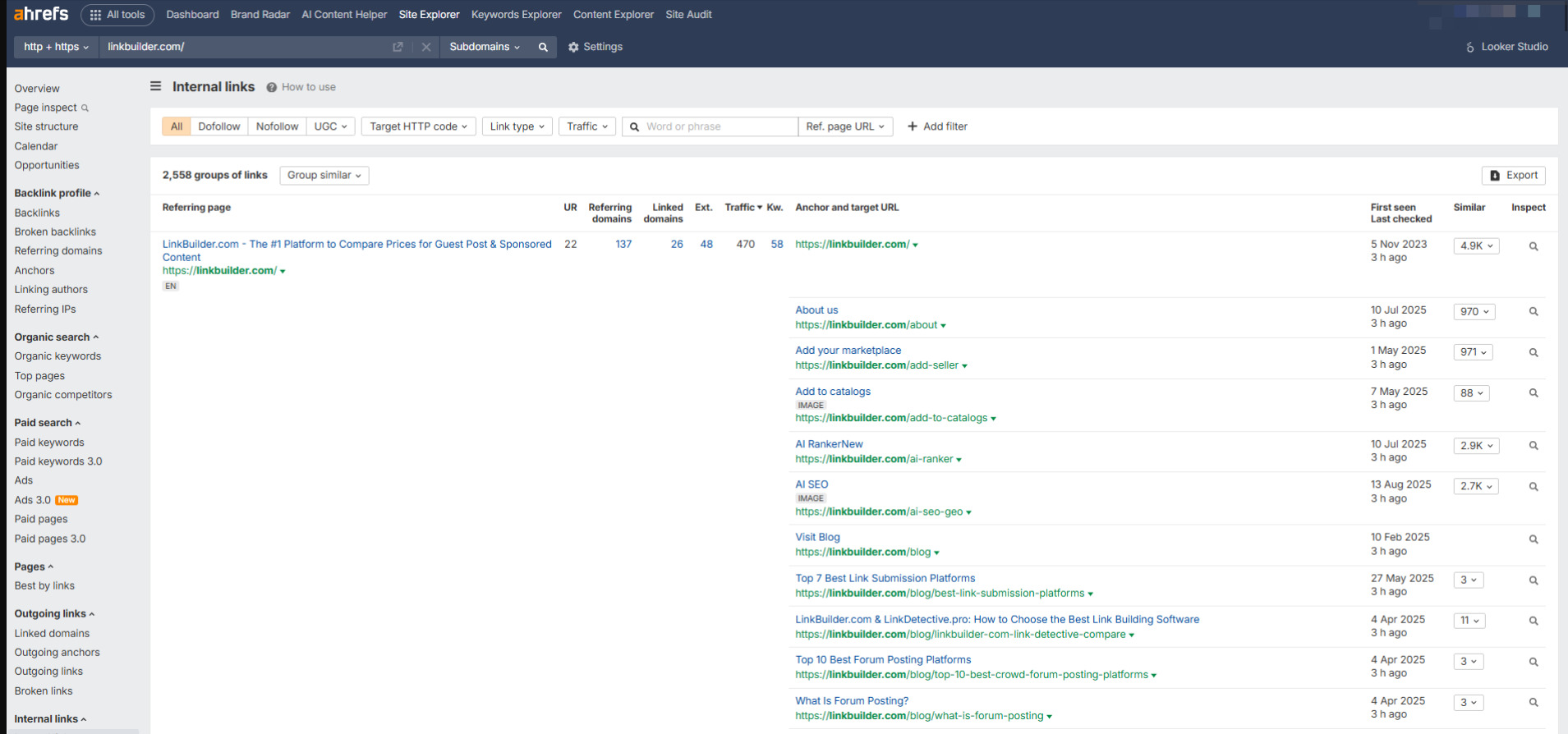Inspect What Is Forum Posting row
The width and height of the screenshot is (1568, 734).
(1534, 703)
